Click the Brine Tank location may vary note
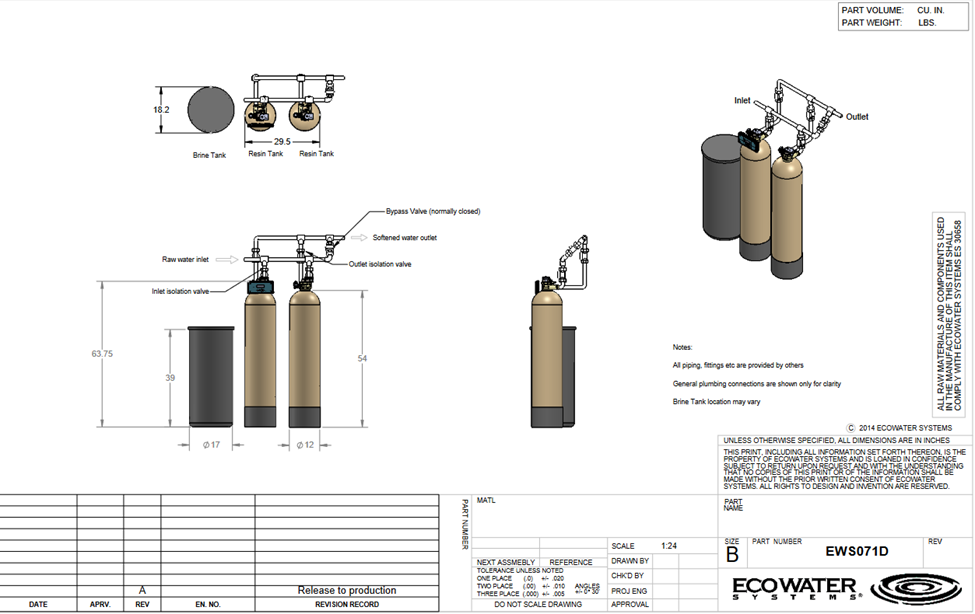The image size is (975, 614). point(716,402)
